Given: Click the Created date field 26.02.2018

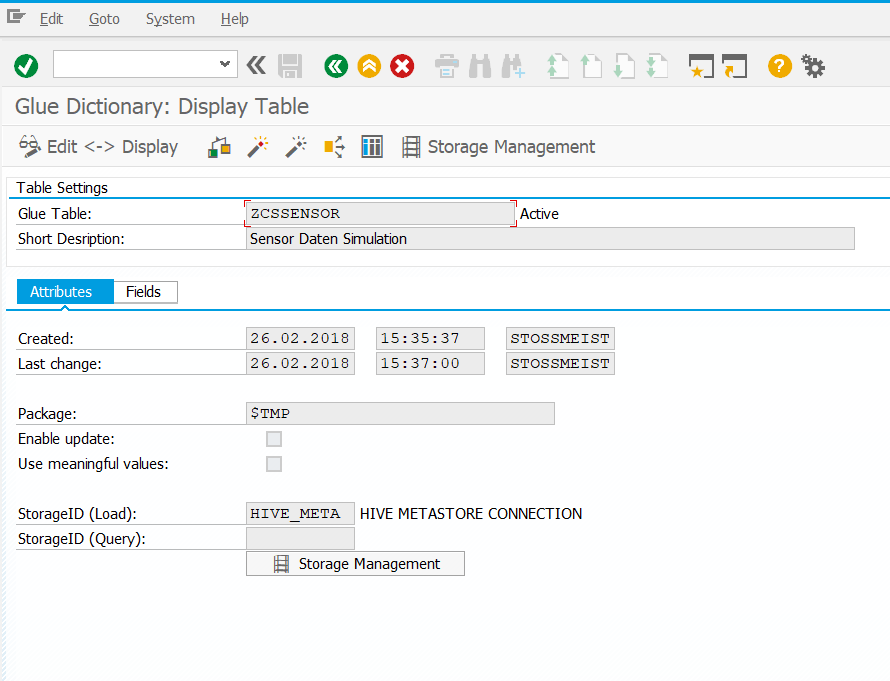Looking at the screenshot, I should 300,338.
